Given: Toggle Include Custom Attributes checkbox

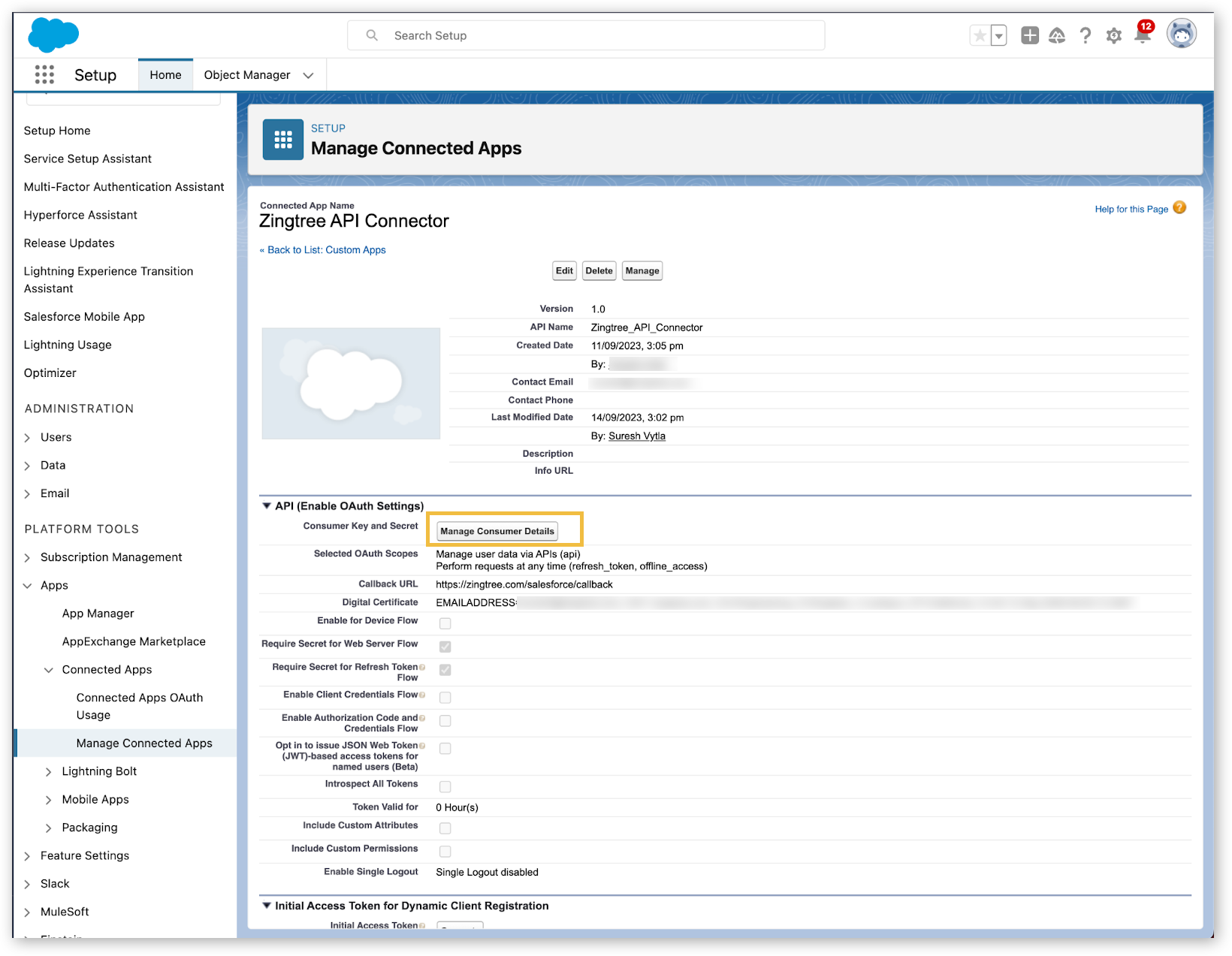Looking at the screenshot, I should point(445,828).
